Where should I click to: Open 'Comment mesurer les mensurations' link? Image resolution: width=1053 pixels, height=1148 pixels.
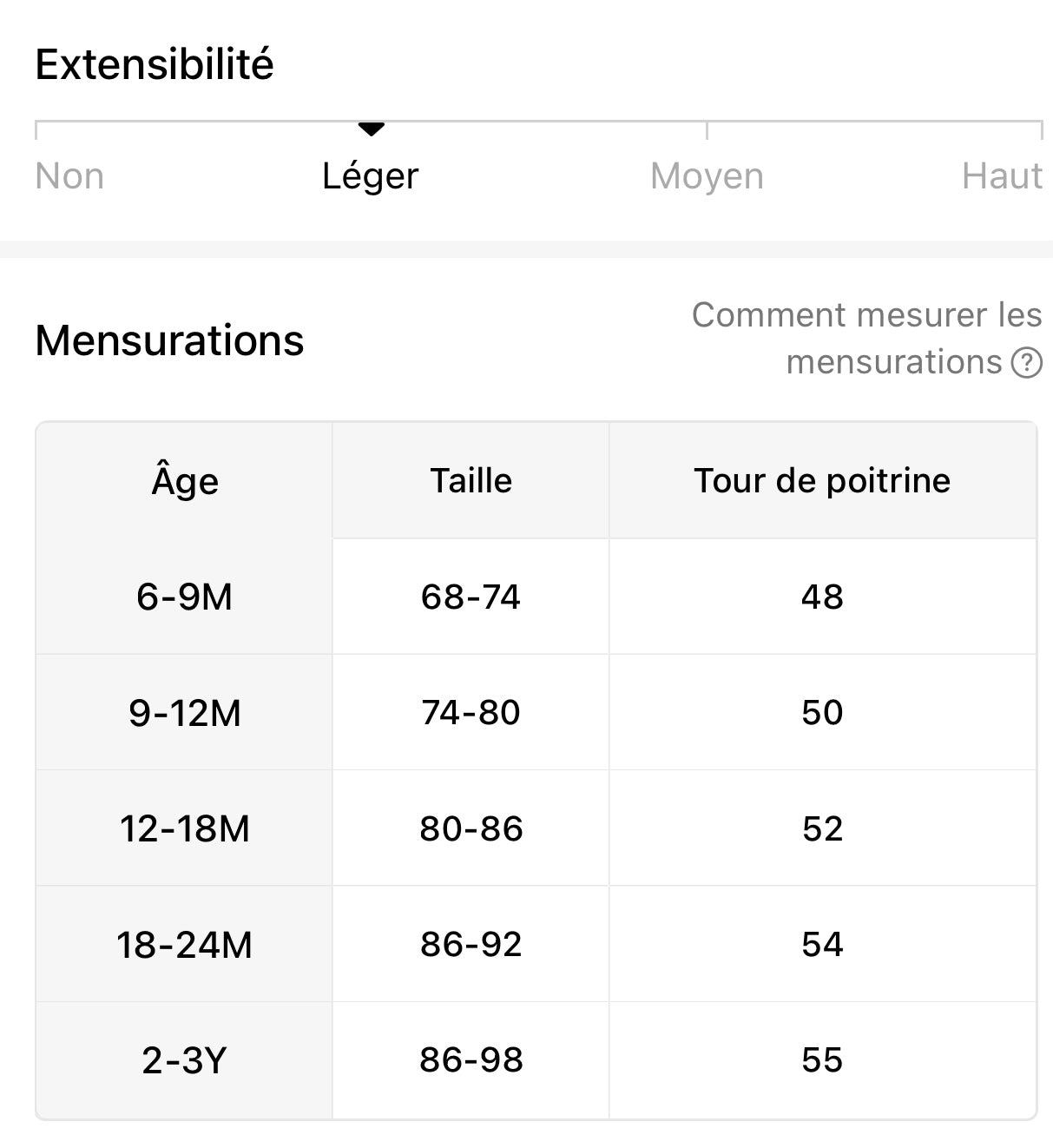point(866,339)
